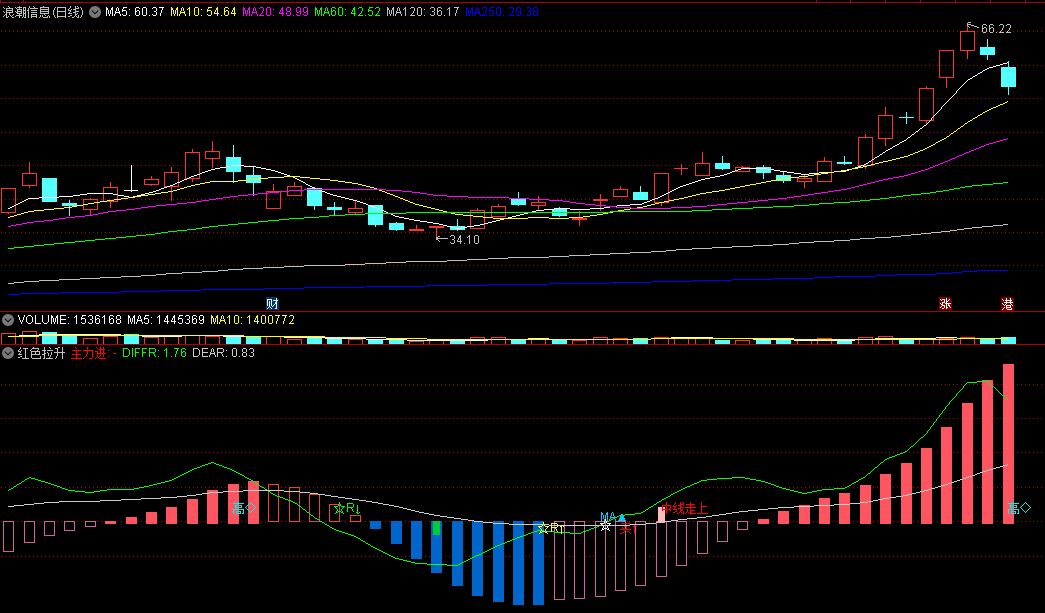Select the MA120: 36.17 legend label
1045x613 pixels.
point(423,12)
